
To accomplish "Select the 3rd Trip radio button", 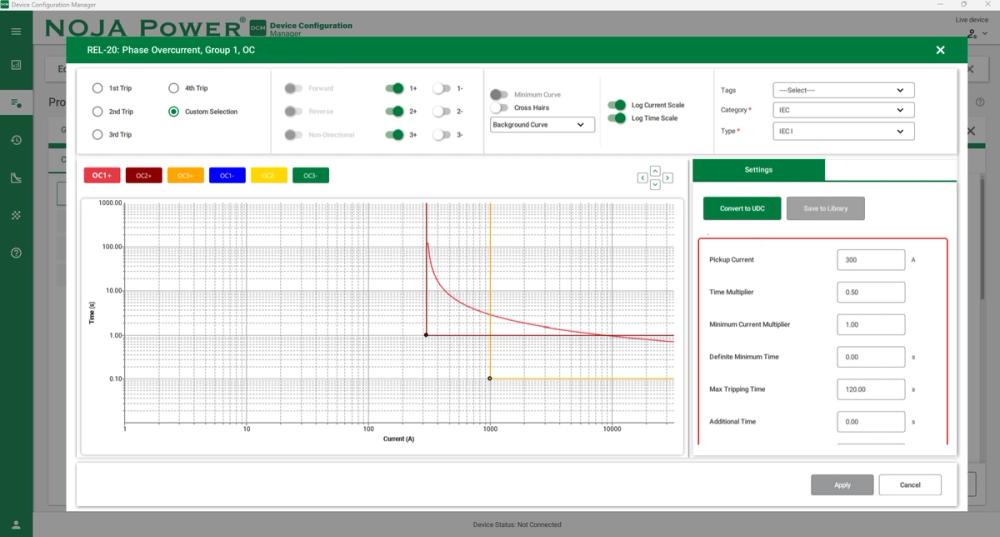I will pos(97,135).
